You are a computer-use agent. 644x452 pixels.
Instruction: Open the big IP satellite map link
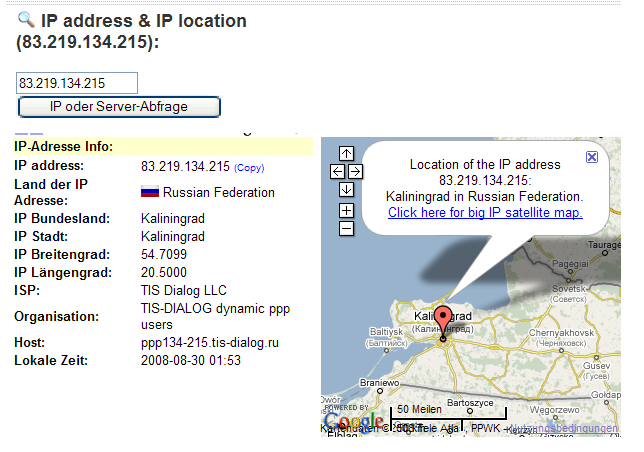(485, 212)
